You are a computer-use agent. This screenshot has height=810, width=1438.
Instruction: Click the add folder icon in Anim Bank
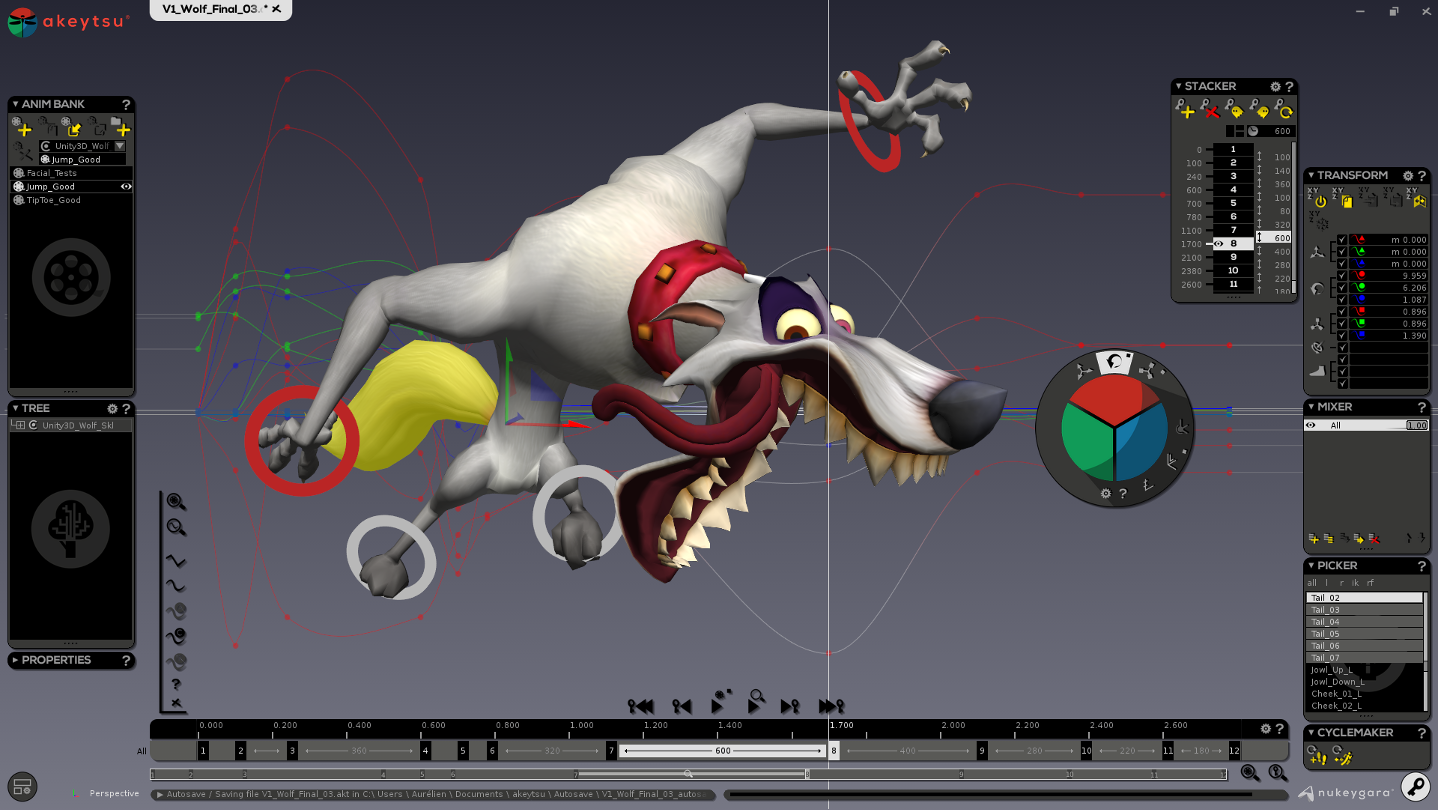click(121, 127)
